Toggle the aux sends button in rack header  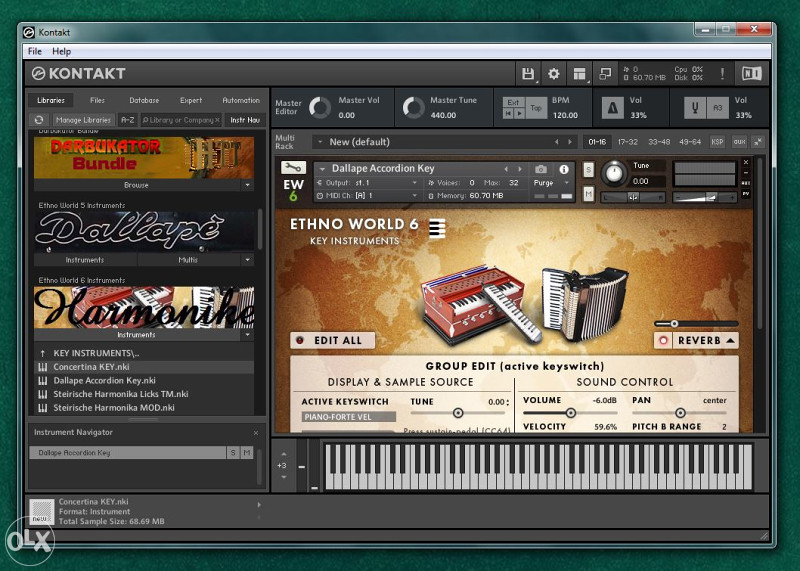[739, 142]
